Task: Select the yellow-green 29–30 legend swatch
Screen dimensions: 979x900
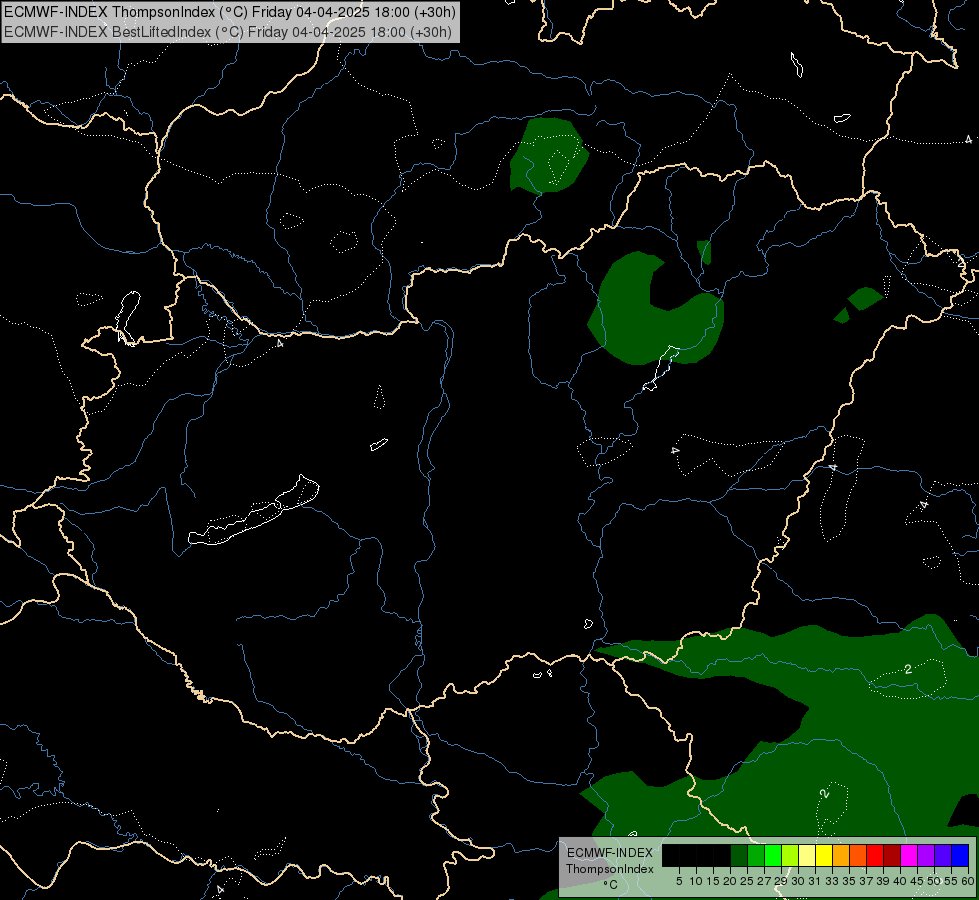Action: point(790,855)
